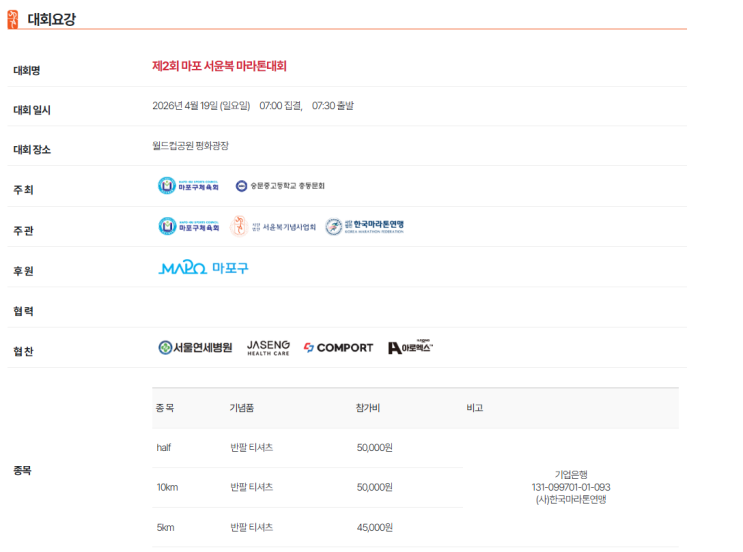
Task: Click the 주관 row label
Action: (23, 231)
